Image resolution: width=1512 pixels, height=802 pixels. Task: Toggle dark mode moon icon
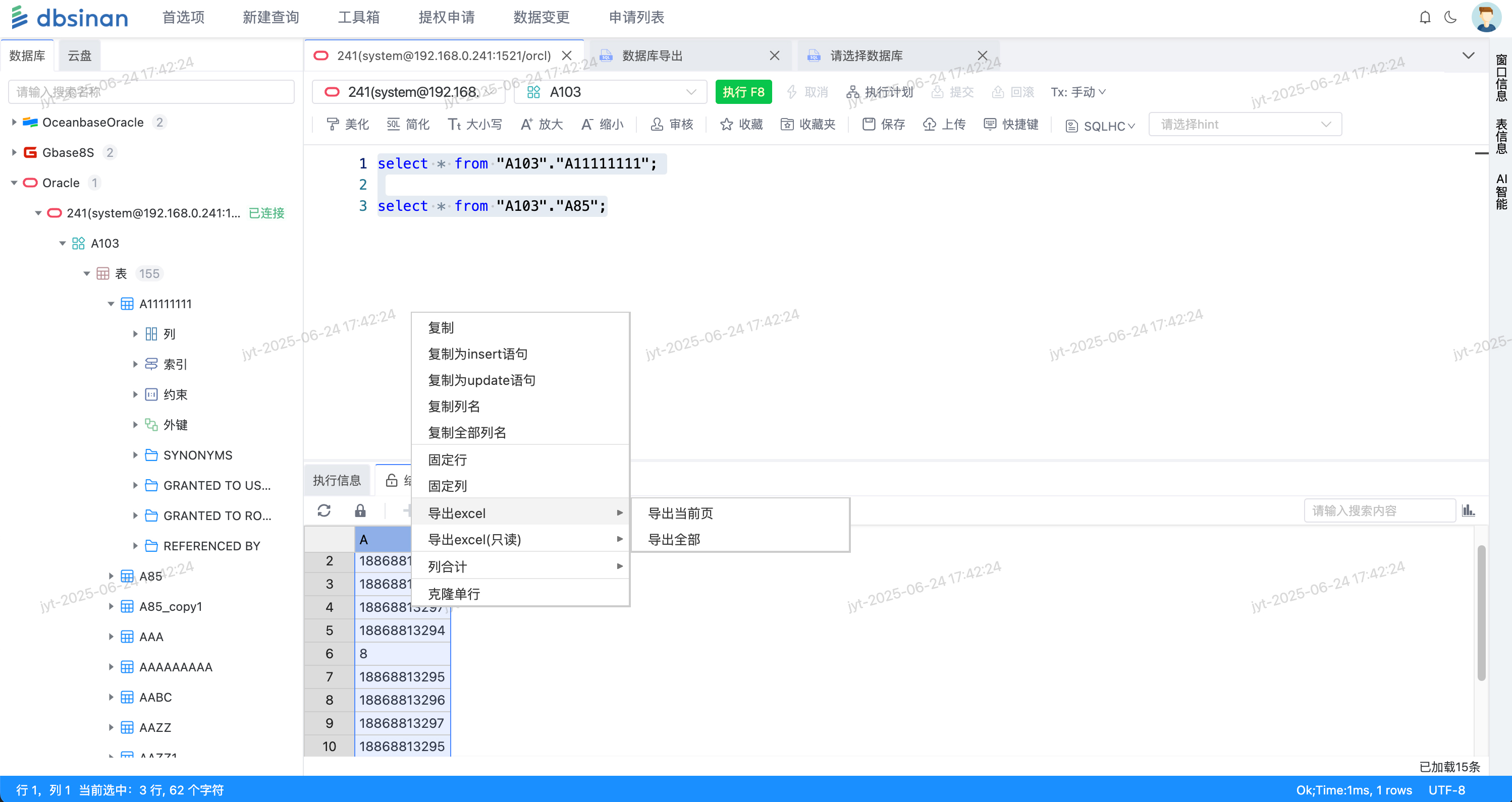click(1450, 18)
